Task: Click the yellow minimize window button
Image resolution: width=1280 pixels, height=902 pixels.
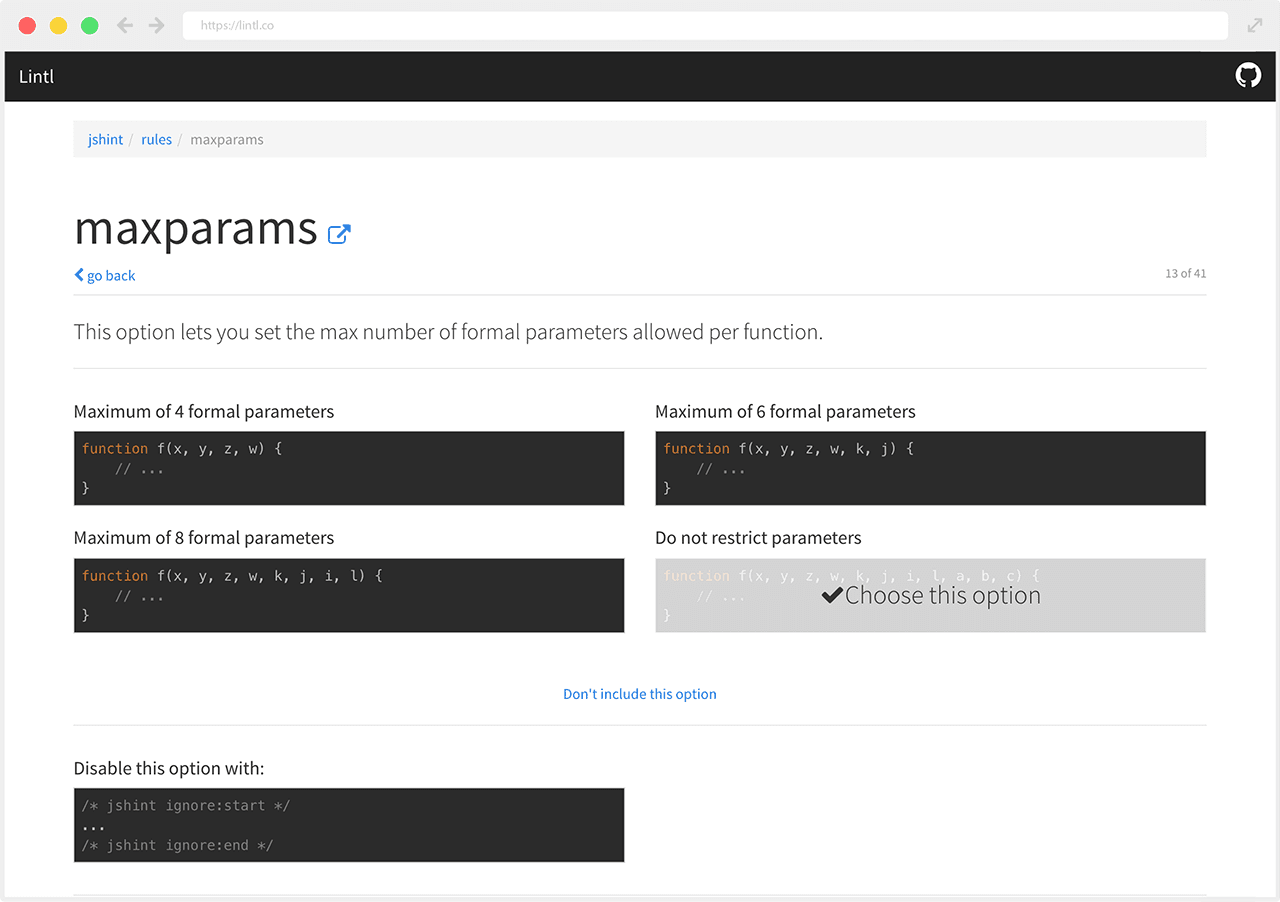Action: (x=59, y=26)
